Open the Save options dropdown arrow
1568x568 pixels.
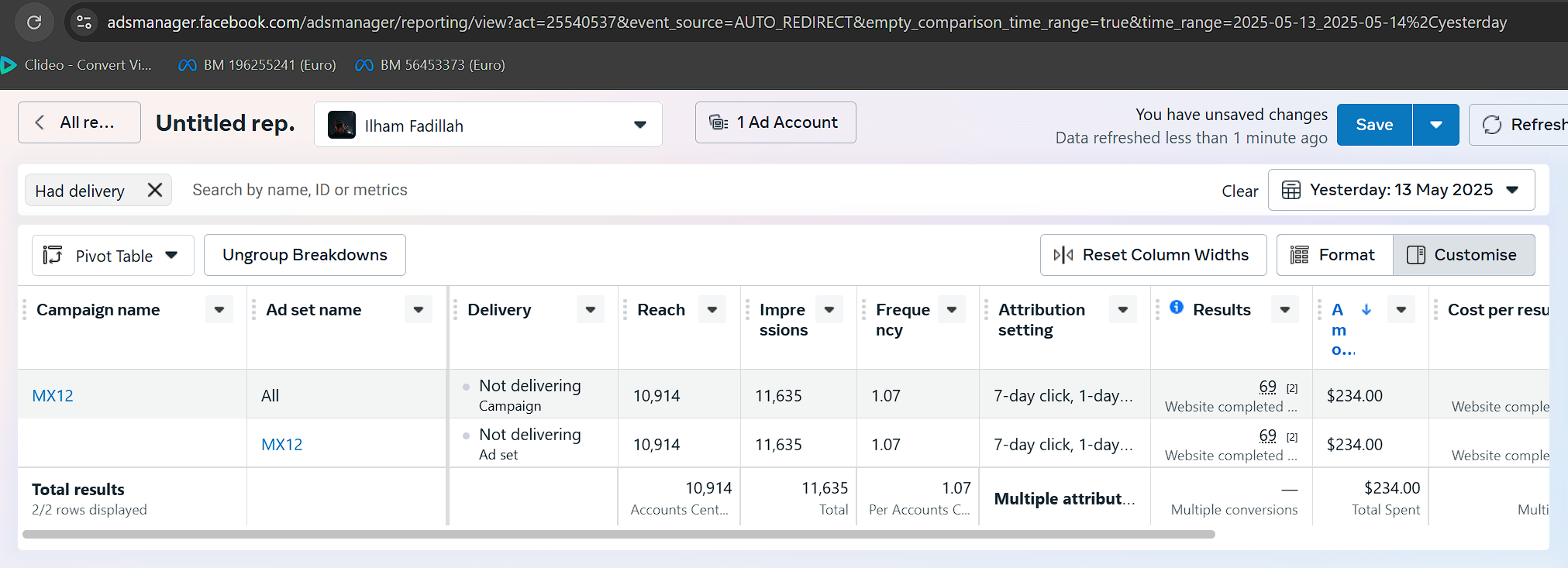click(x=1435, y=125)
